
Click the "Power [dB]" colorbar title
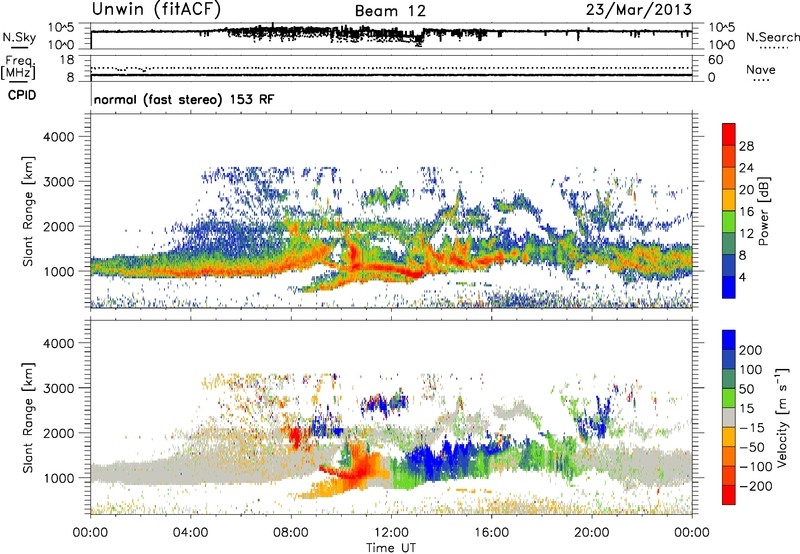763,211
